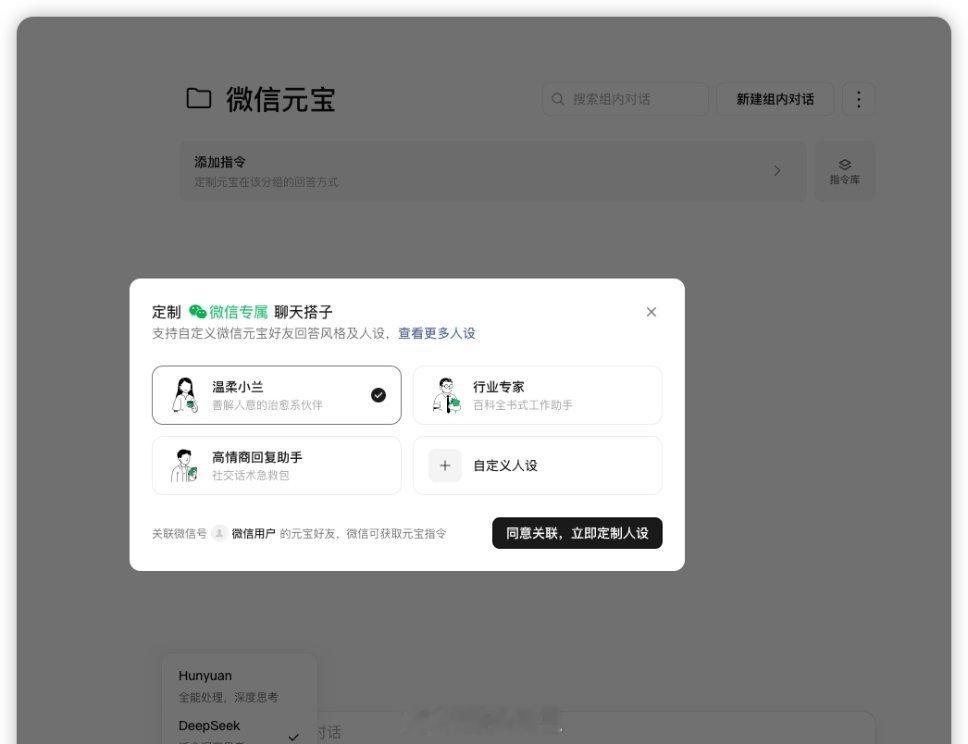Click 善解人意的治愈系伙伴 subtitle

click(267, 405)
